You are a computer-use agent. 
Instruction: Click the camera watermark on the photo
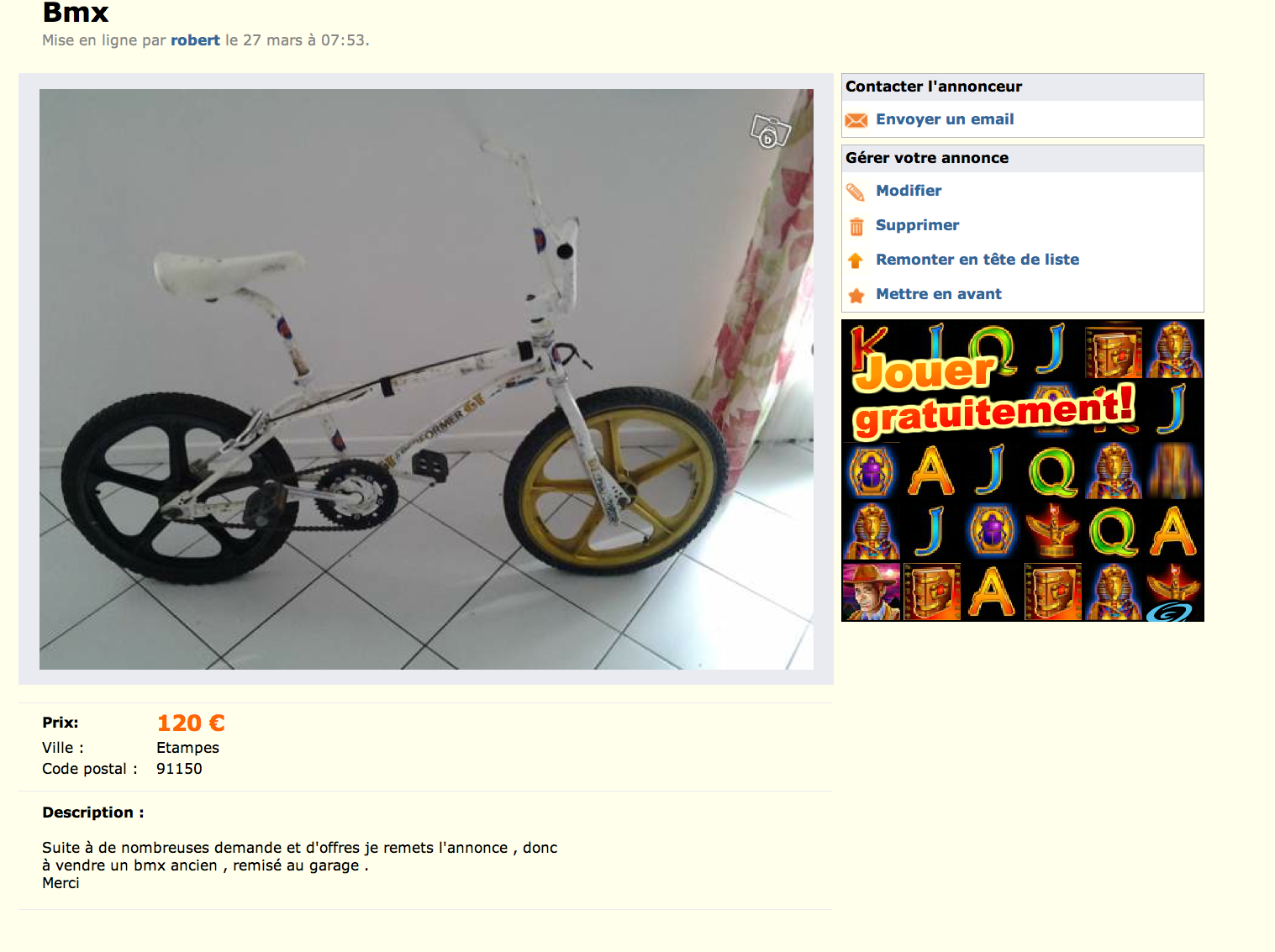[770, 131]
